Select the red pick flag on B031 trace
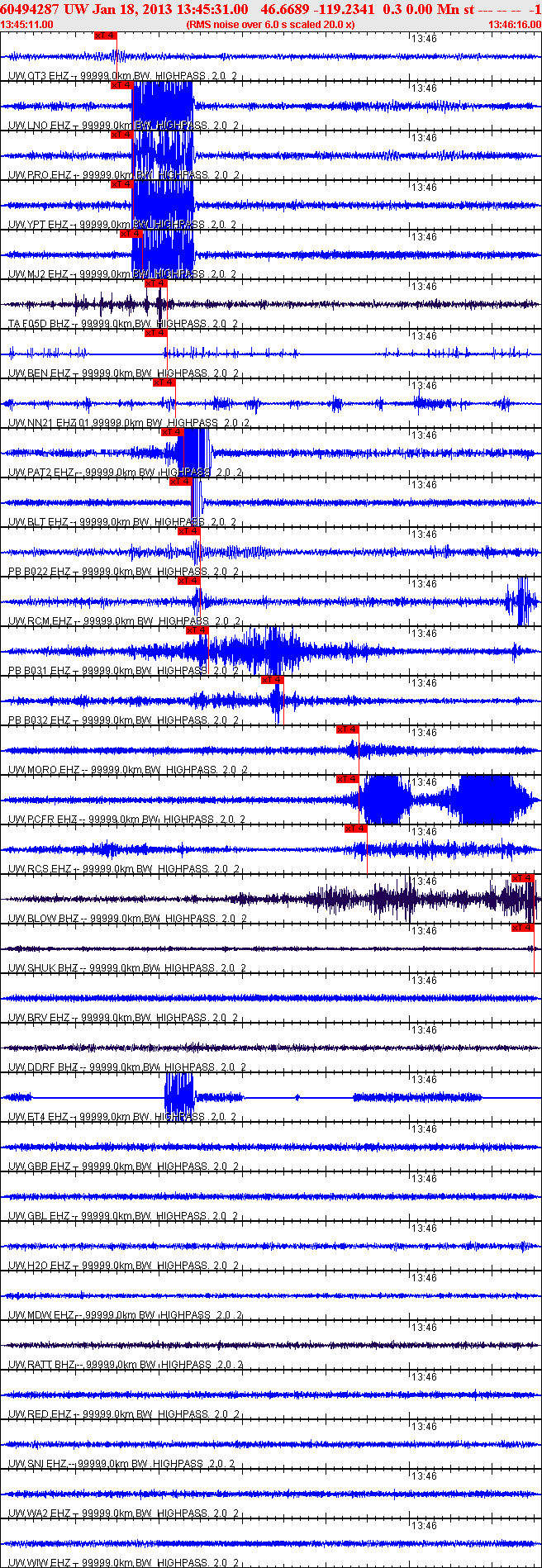 coord(197,630)
